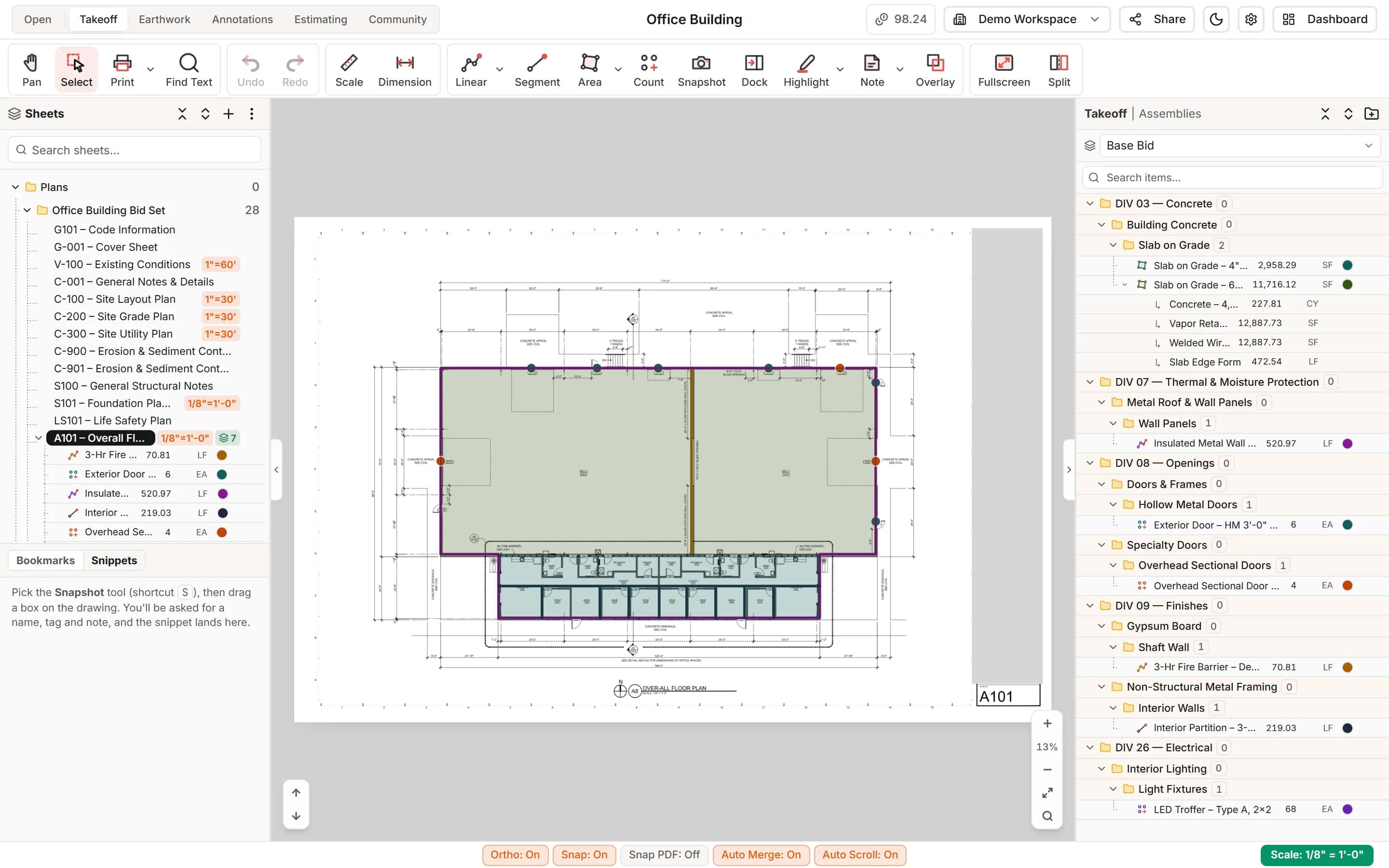The width and height of the screenshot is (1389, 868).
Task: Open the Find Text search tool
Action: click(x=189, y=70)
